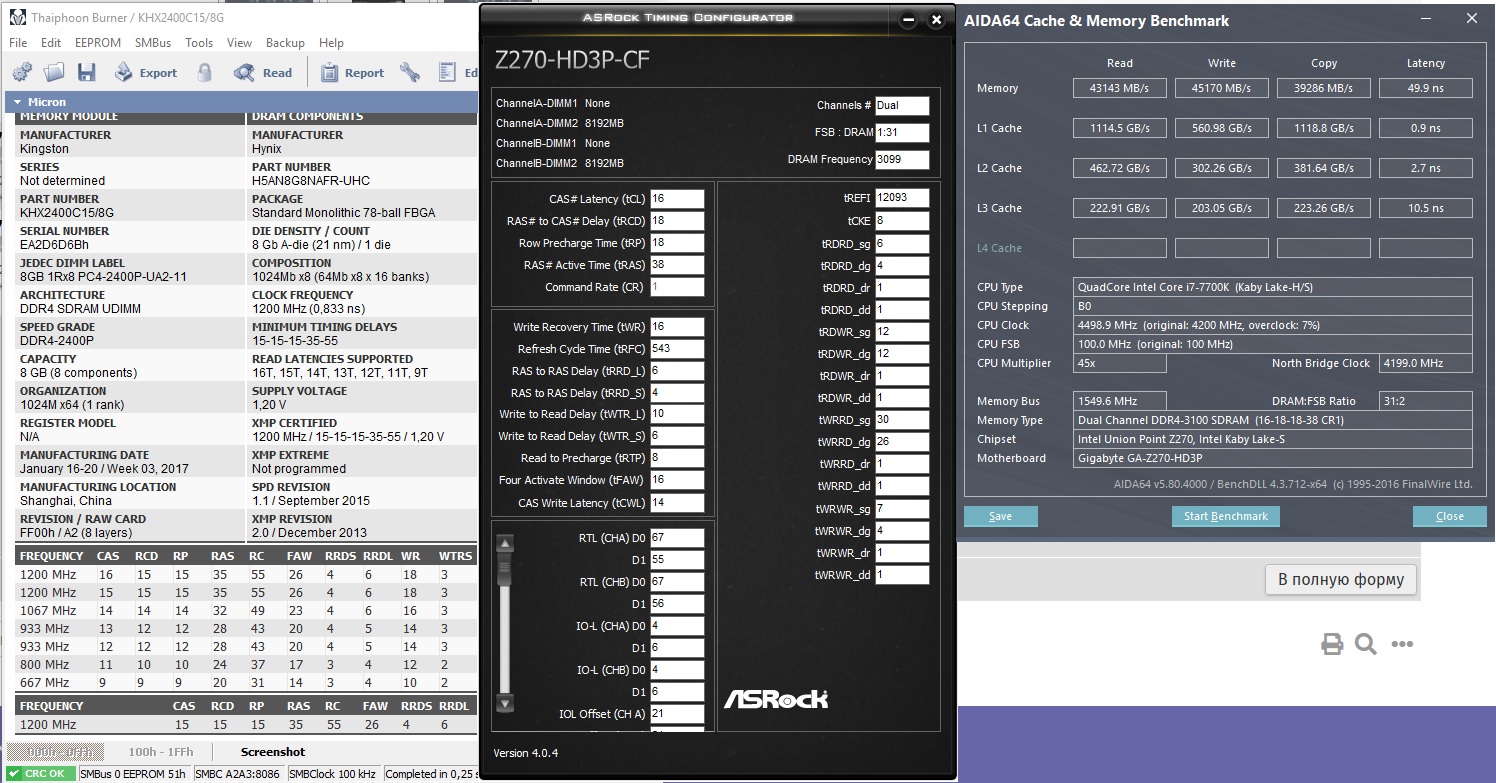Switch to the 100h - 1FFh tab
Screen dimensions: 1496x783
[161, 752]
